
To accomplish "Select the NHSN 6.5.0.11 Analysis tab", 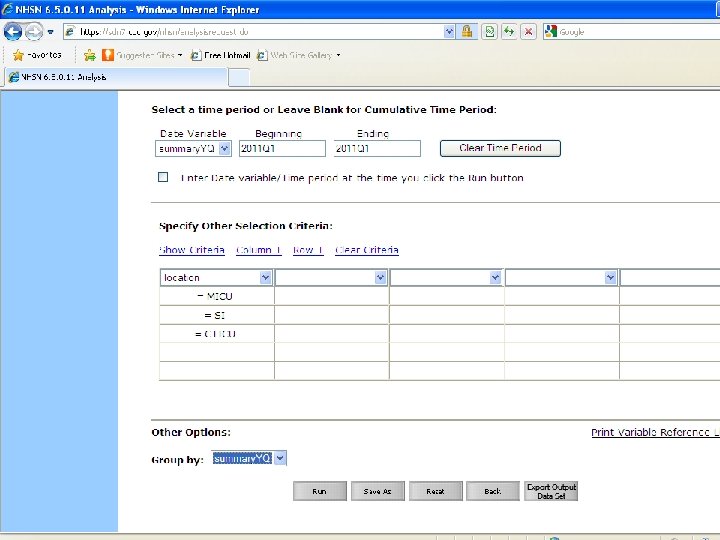I will [115, 77].
